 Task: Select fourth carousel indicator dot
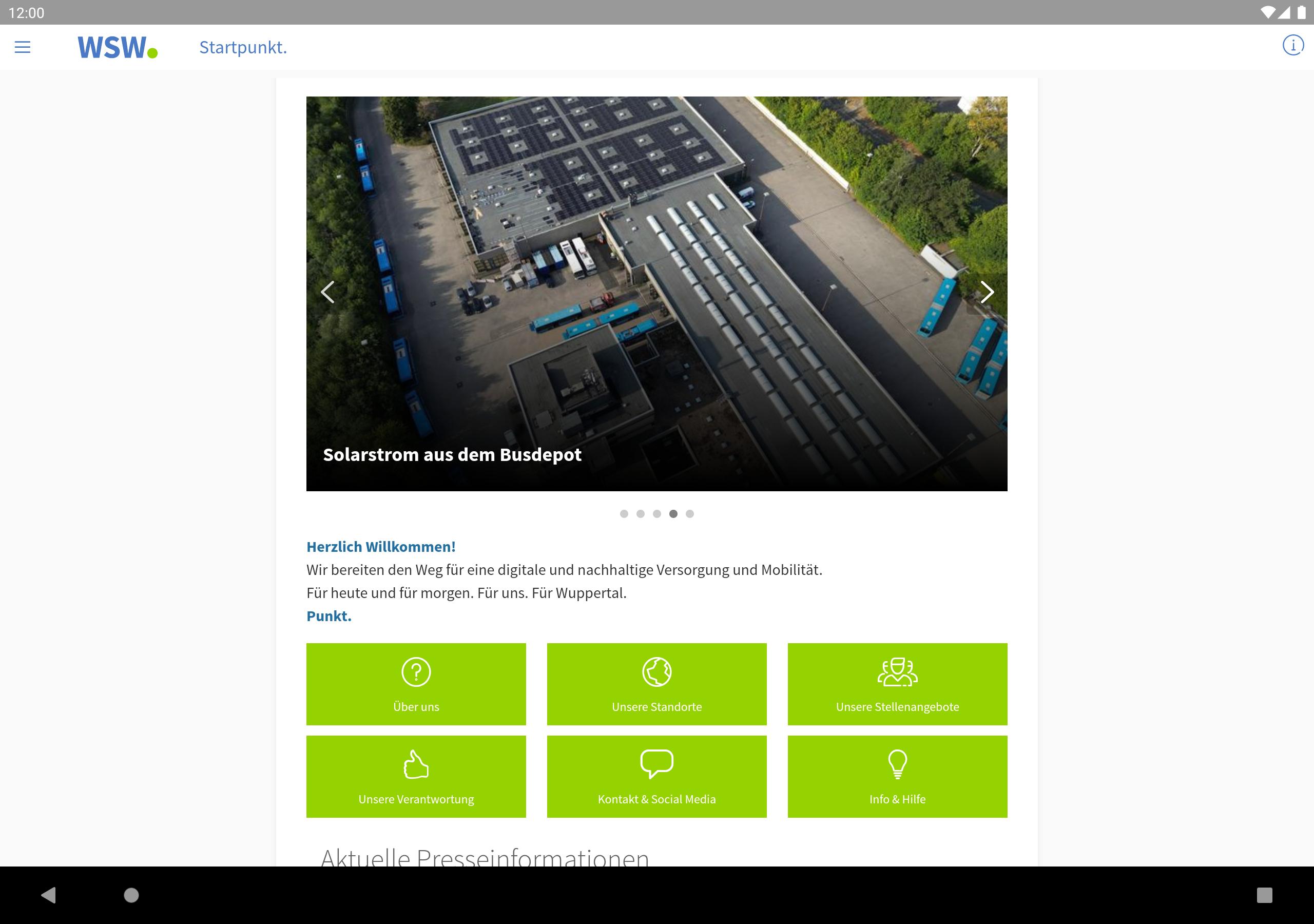click(x=673, y=514)
